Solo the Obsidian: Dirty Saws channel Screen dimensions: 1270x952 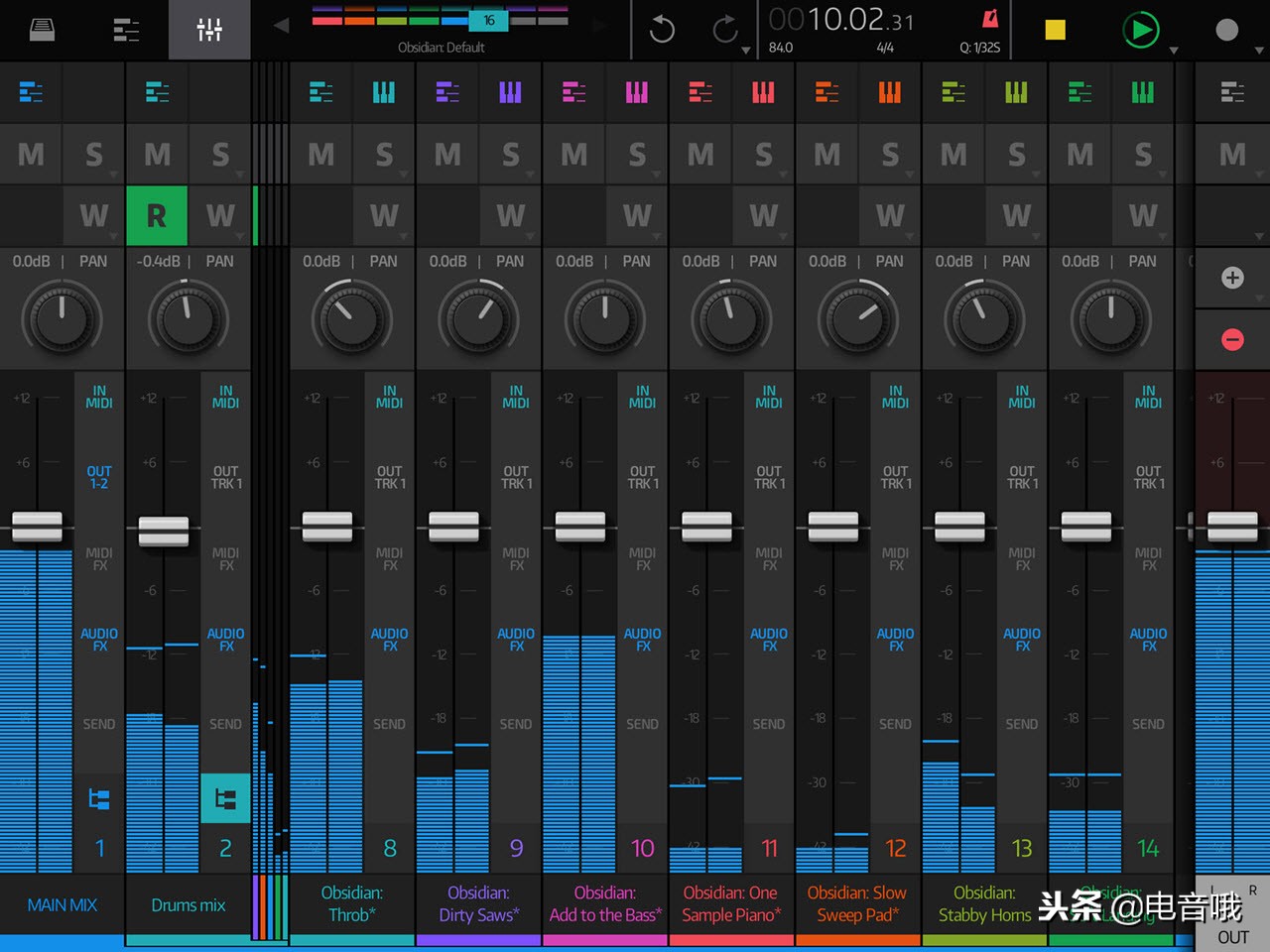click(x=509, y=155)
